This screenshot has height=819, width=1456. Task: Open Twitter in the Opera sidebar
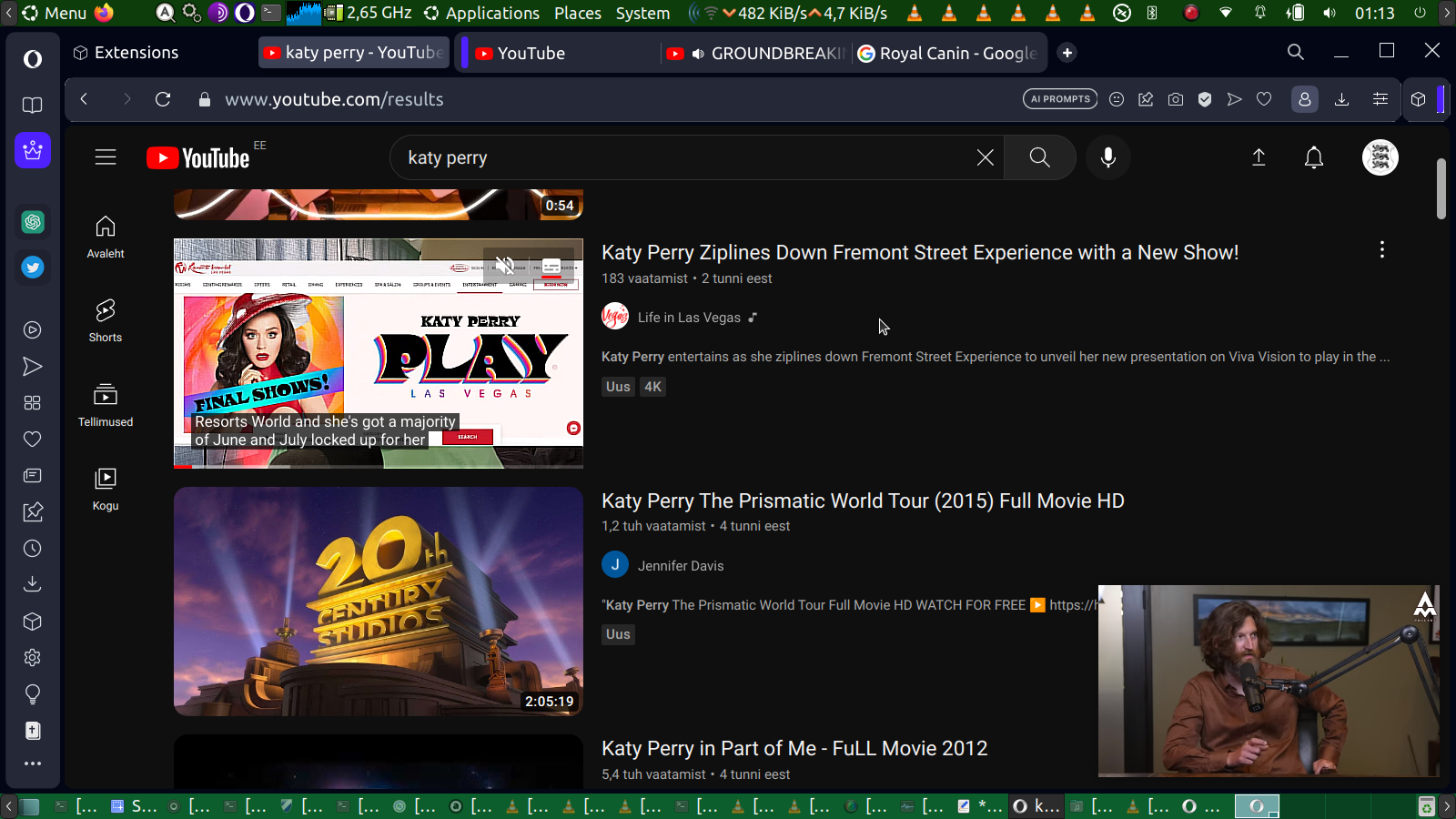(x=33, y=268)
